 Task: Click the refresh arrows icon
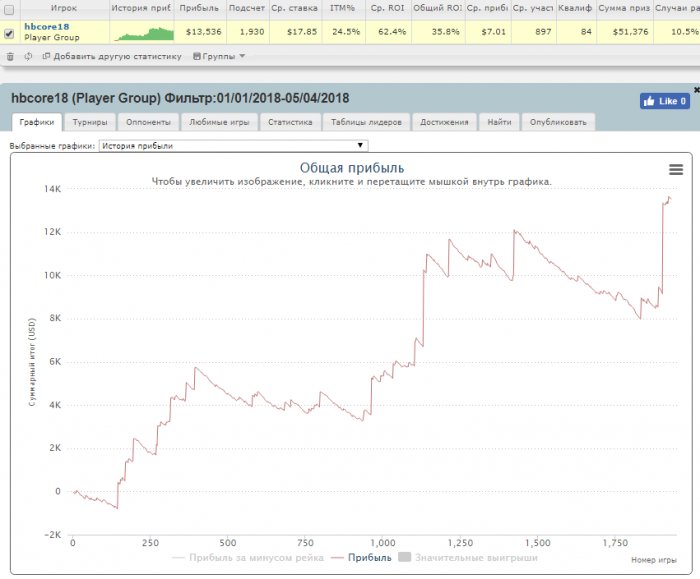coord(28,56)
